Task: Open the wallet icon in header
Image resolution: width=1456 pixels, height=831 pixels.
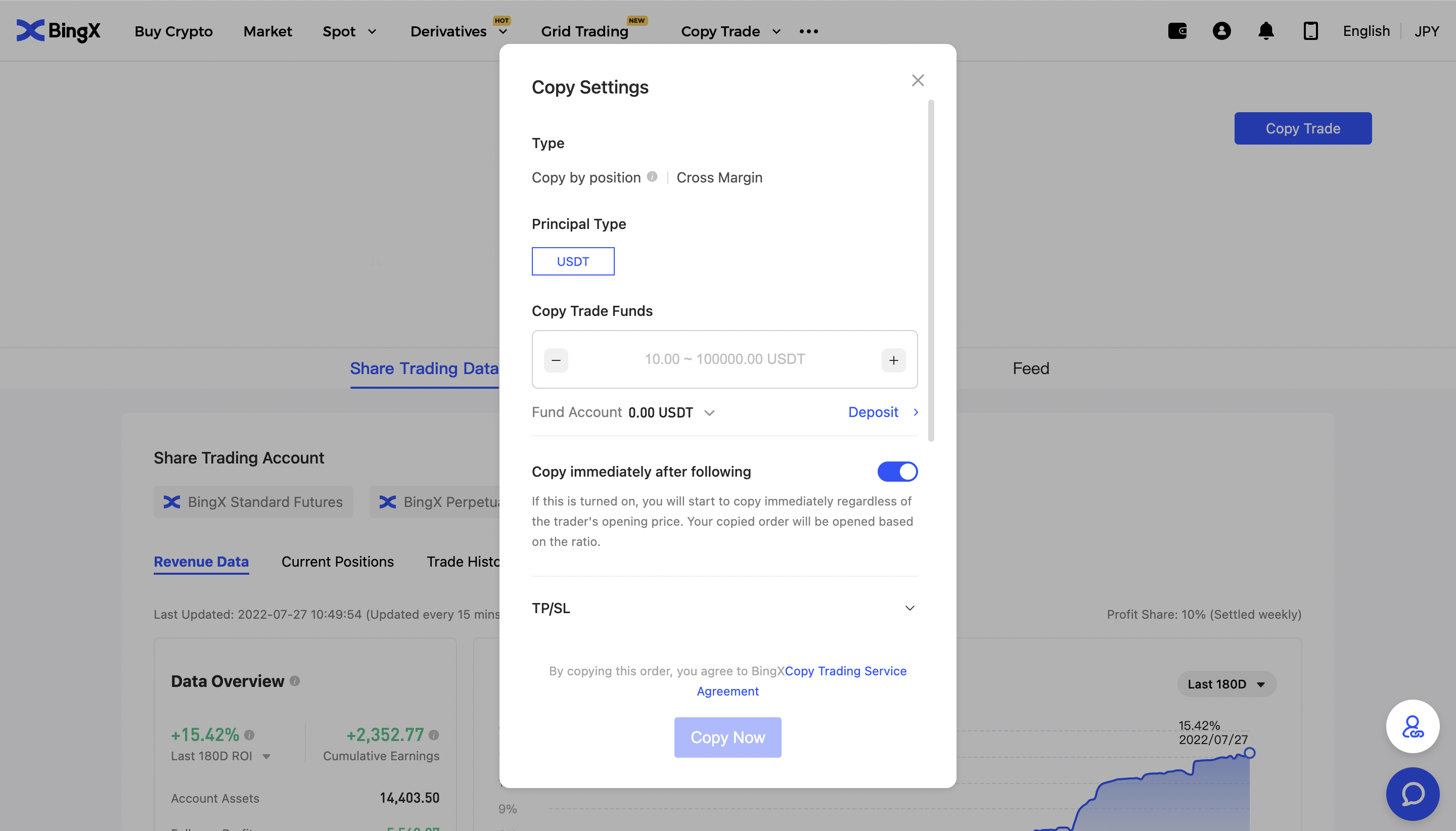Action: pyautogui.click(x=1177, y=31)
